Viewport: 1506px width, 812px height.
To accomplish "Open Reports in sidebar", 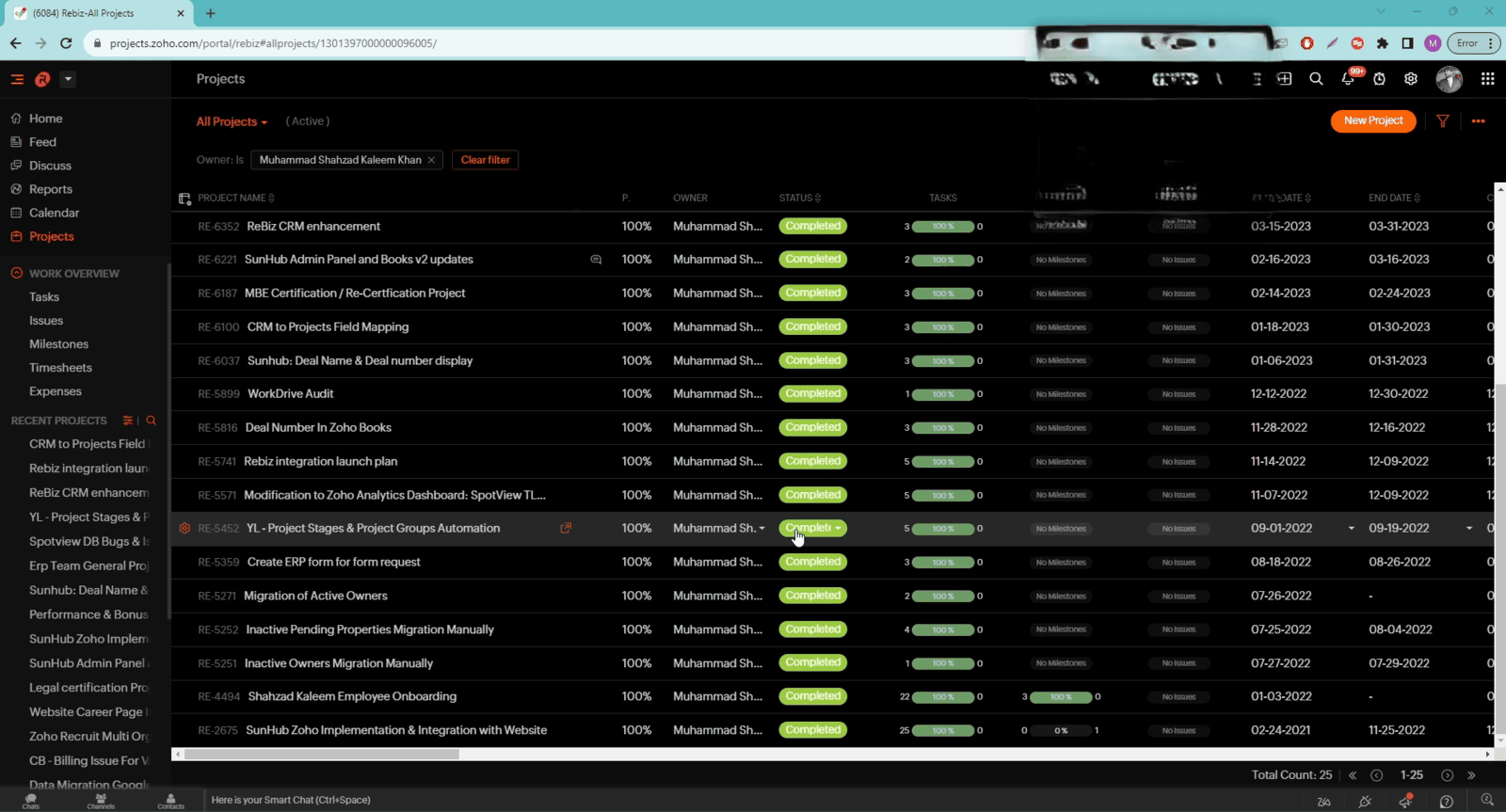I will coord(50,189).
